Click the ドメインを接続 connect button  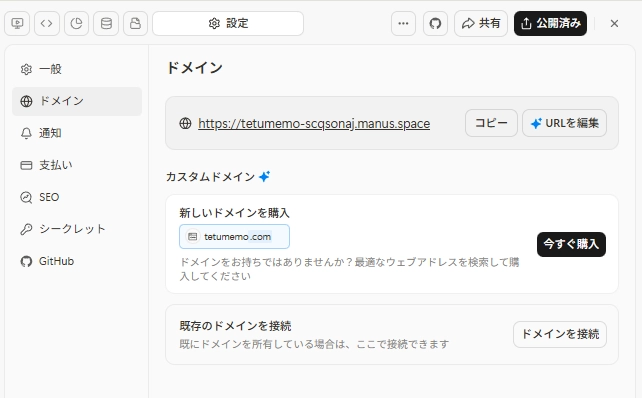click(x=560, y=334)
